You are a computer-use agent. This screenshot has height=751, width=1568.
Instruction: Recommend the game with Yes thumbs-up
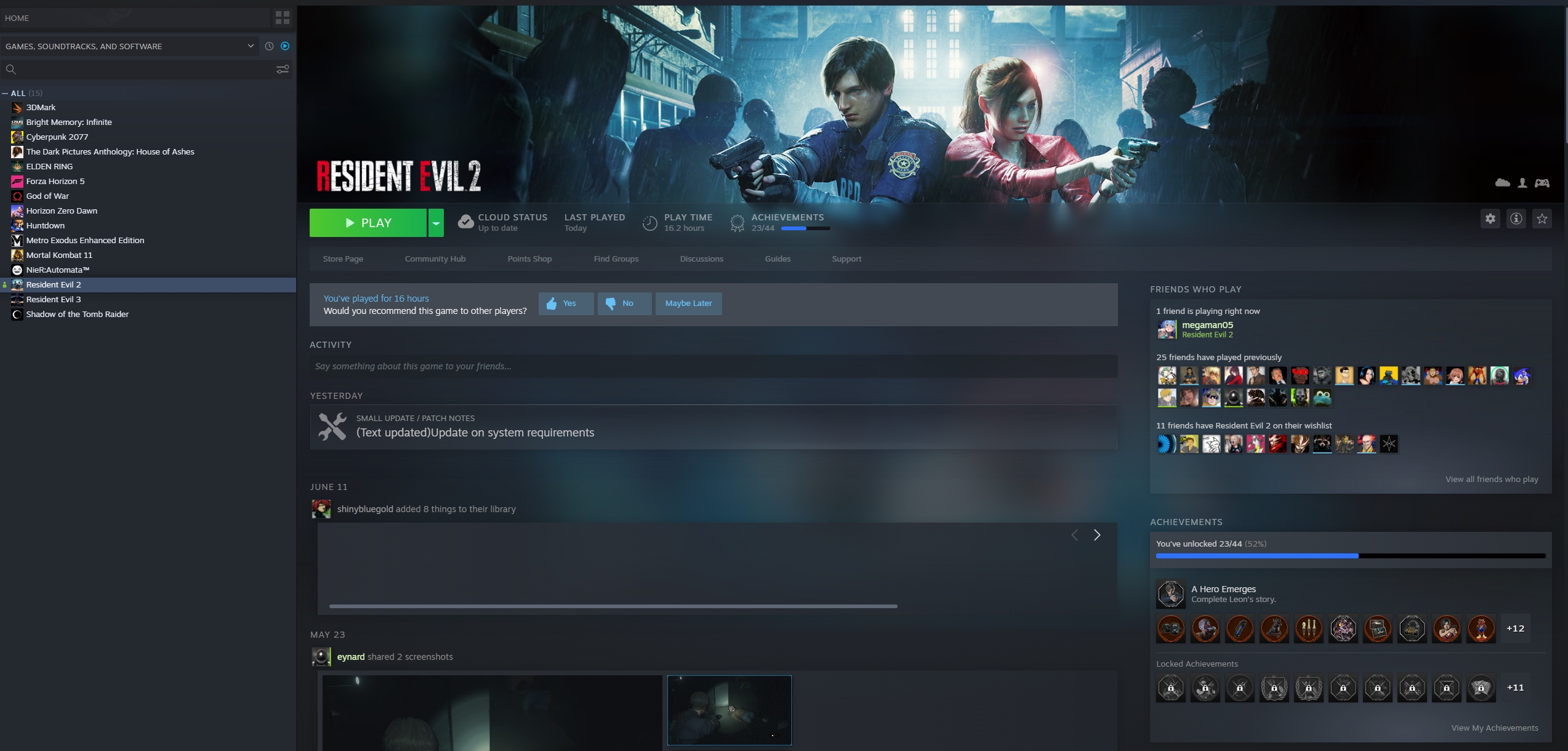(566, 303)
